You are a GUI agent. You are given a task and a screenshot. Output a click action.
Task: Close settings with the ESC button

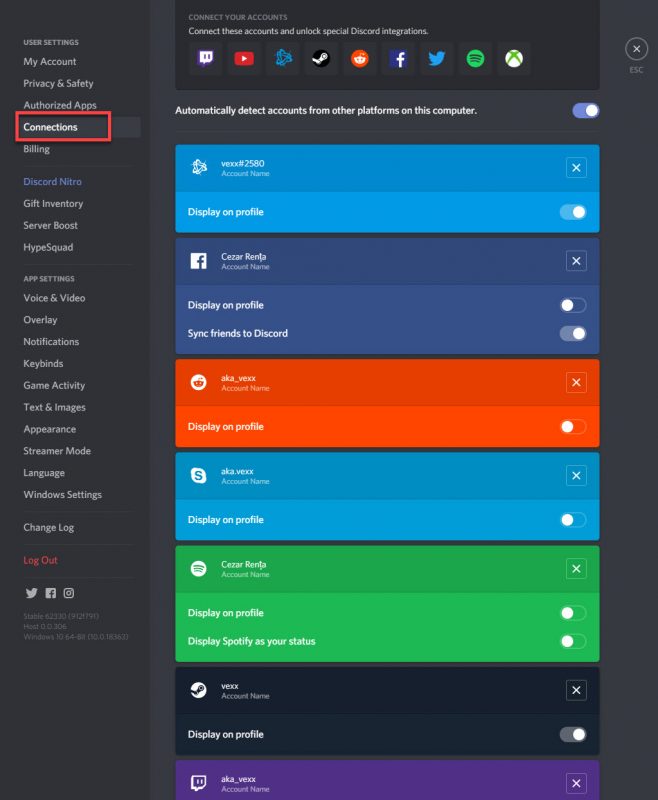pyautogui.click(x=636, y=49)
